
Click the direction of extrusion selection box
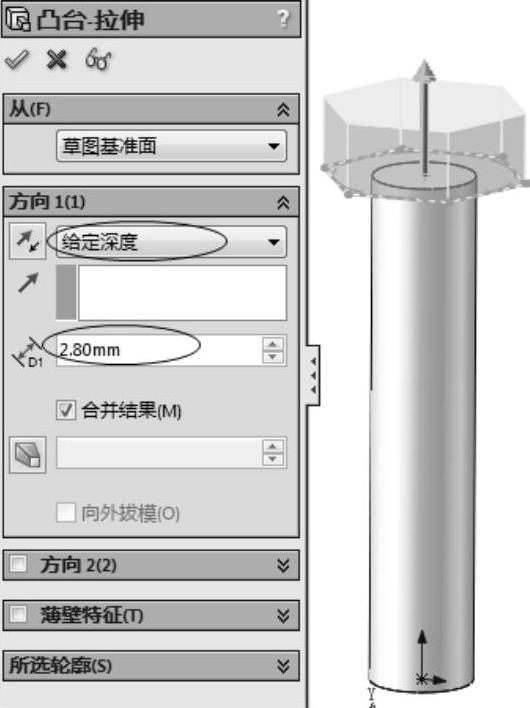182,293
